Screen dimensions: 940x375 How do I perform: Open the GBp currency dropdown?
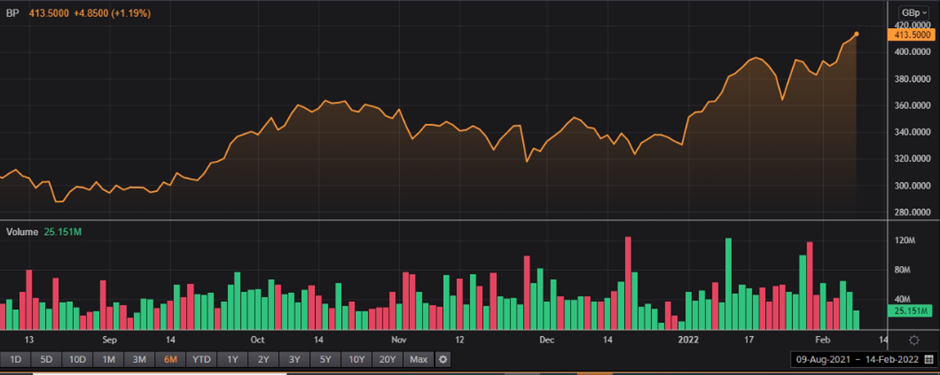coord(914,13)
